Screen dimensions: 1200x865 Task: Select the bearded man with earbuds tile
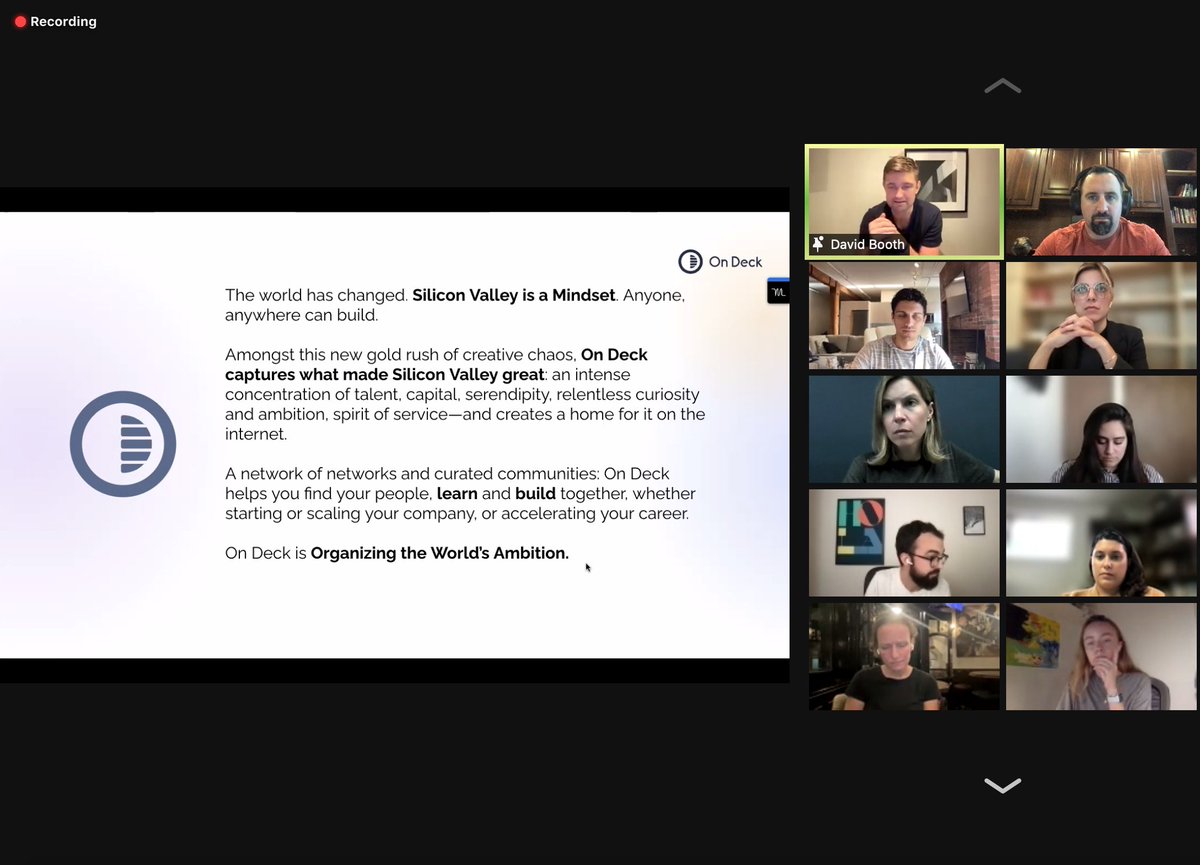tap(904, 542)
